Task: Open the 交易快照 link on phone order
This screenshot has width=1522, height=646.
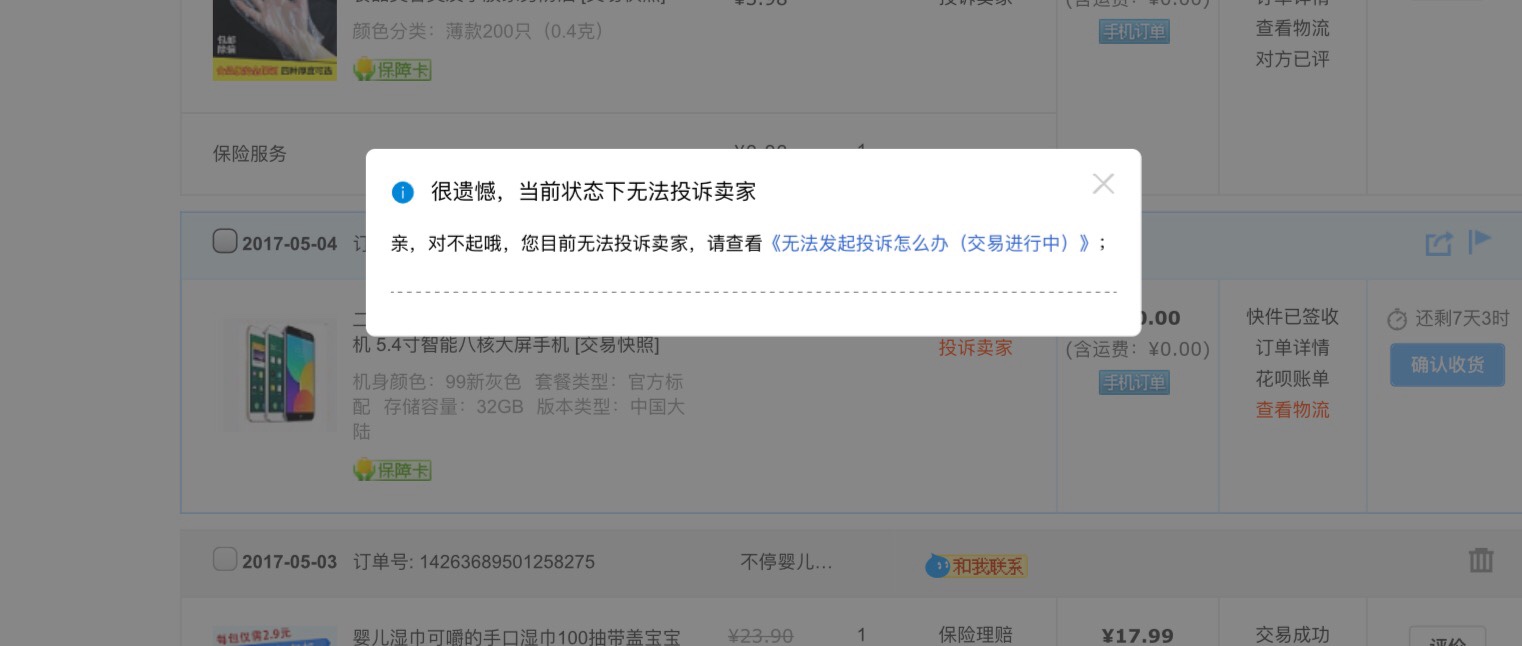Action: (617, 346)
